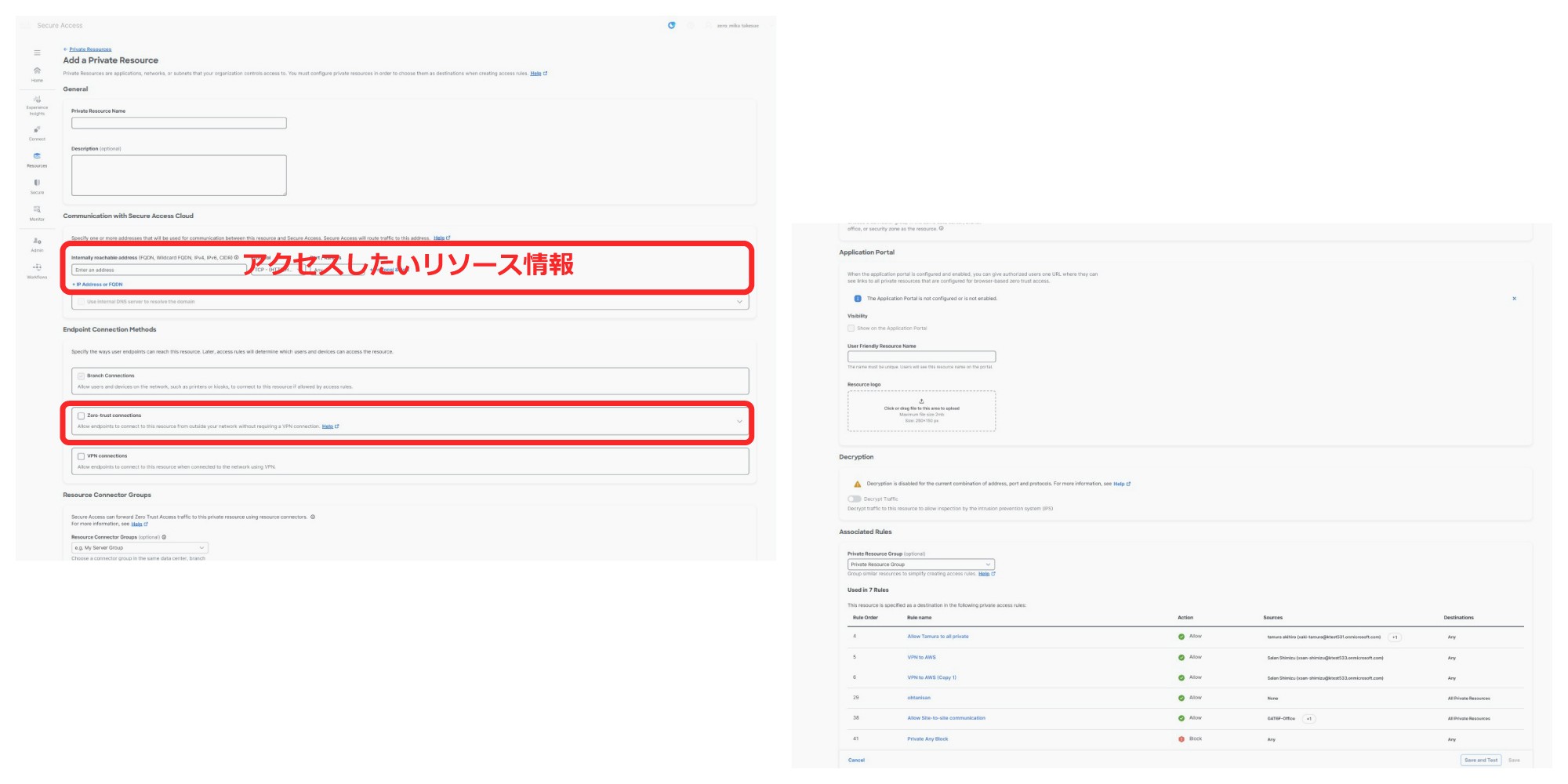This screenshot has height=784, width=1568.
Task: Dismiss the Application Portal info banner
Action: tap(1514, 299)
